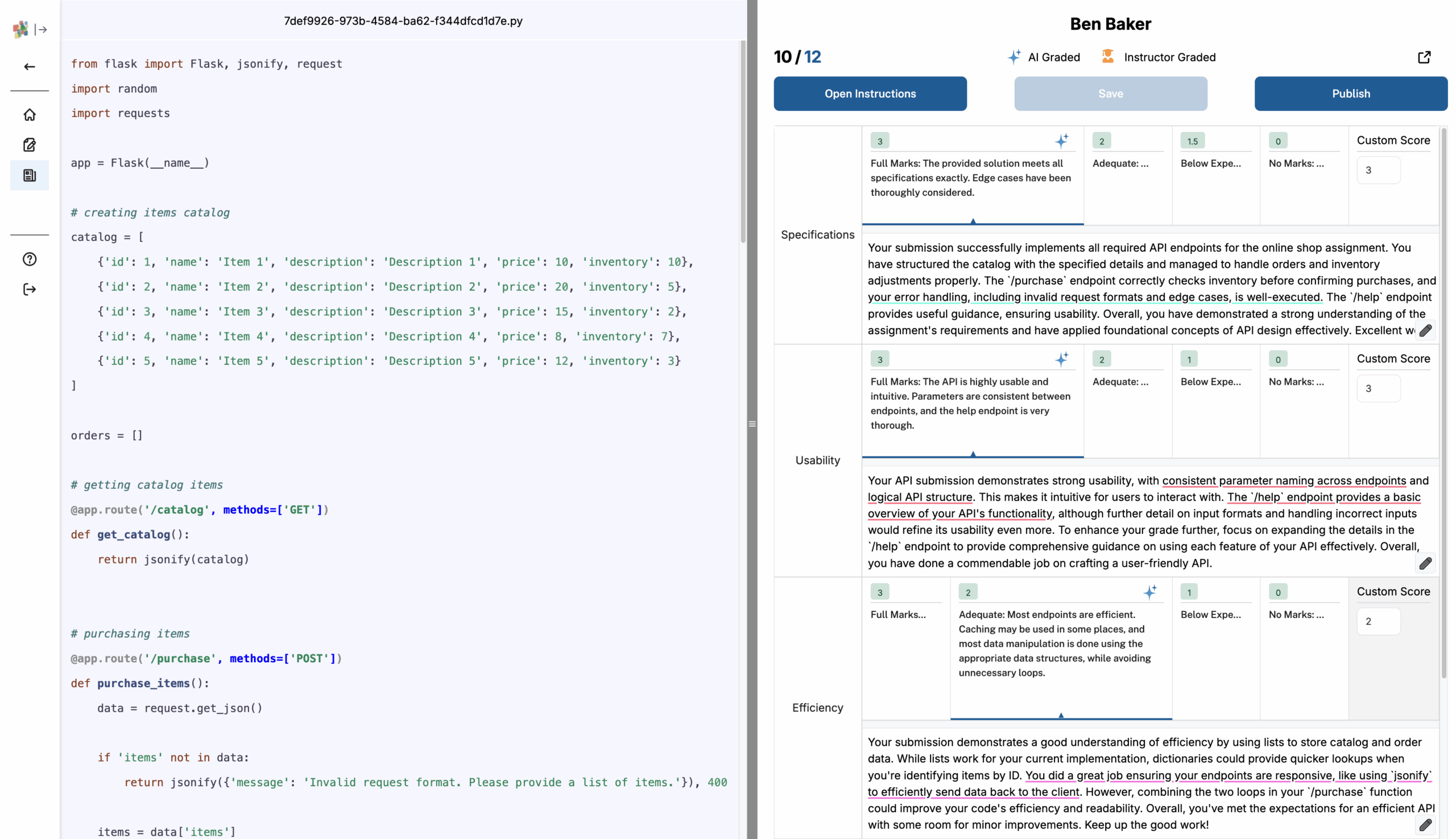Click the logout icon in the sidebar

30,289
